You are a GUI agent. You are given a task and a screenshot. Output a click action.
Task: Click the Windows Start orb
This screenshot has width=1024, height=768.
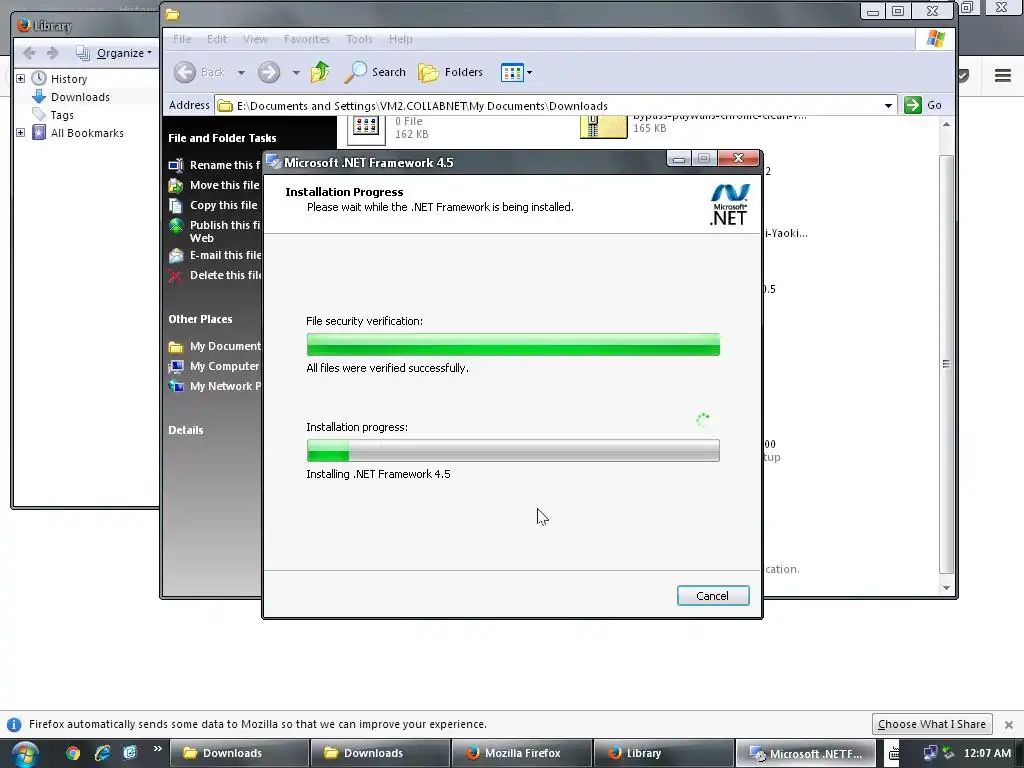point(25,754)
